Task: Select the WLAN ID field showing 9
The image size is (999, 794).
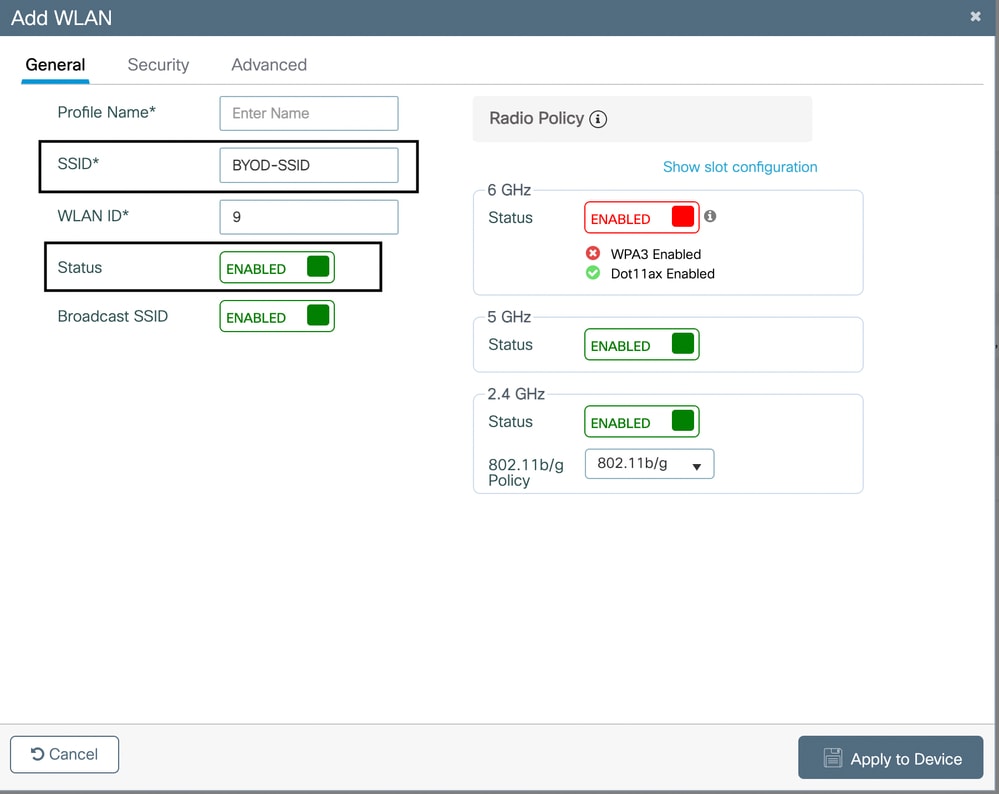Action: coord(308,217)
